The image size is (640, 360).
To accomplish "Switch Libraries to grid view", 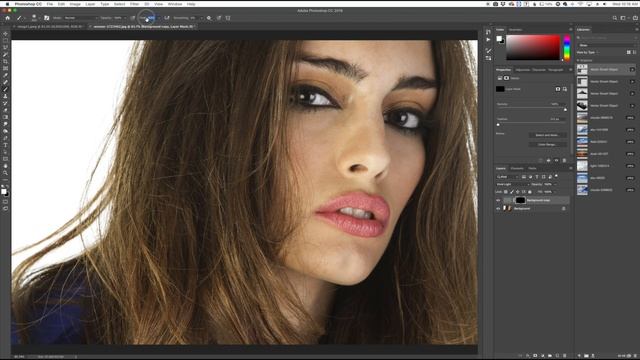I will pos(629,52).
